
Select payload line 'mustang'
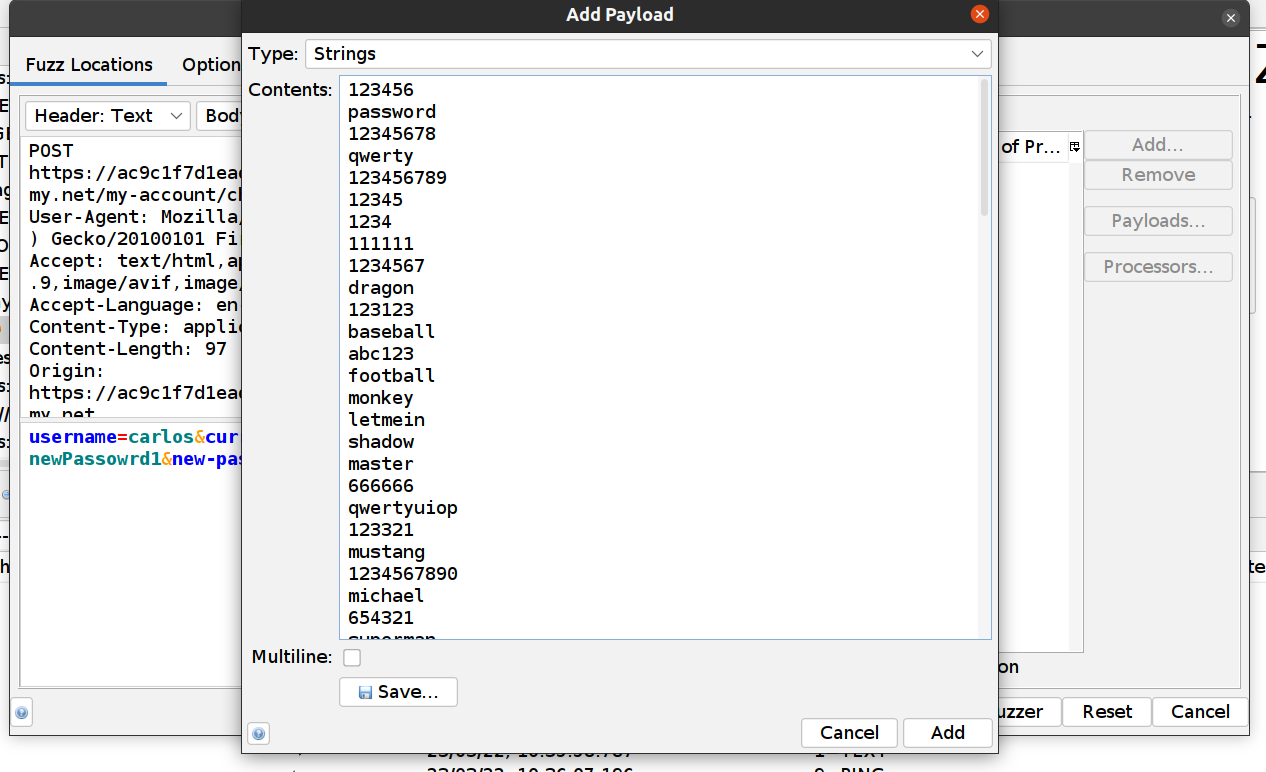point(387,552)
